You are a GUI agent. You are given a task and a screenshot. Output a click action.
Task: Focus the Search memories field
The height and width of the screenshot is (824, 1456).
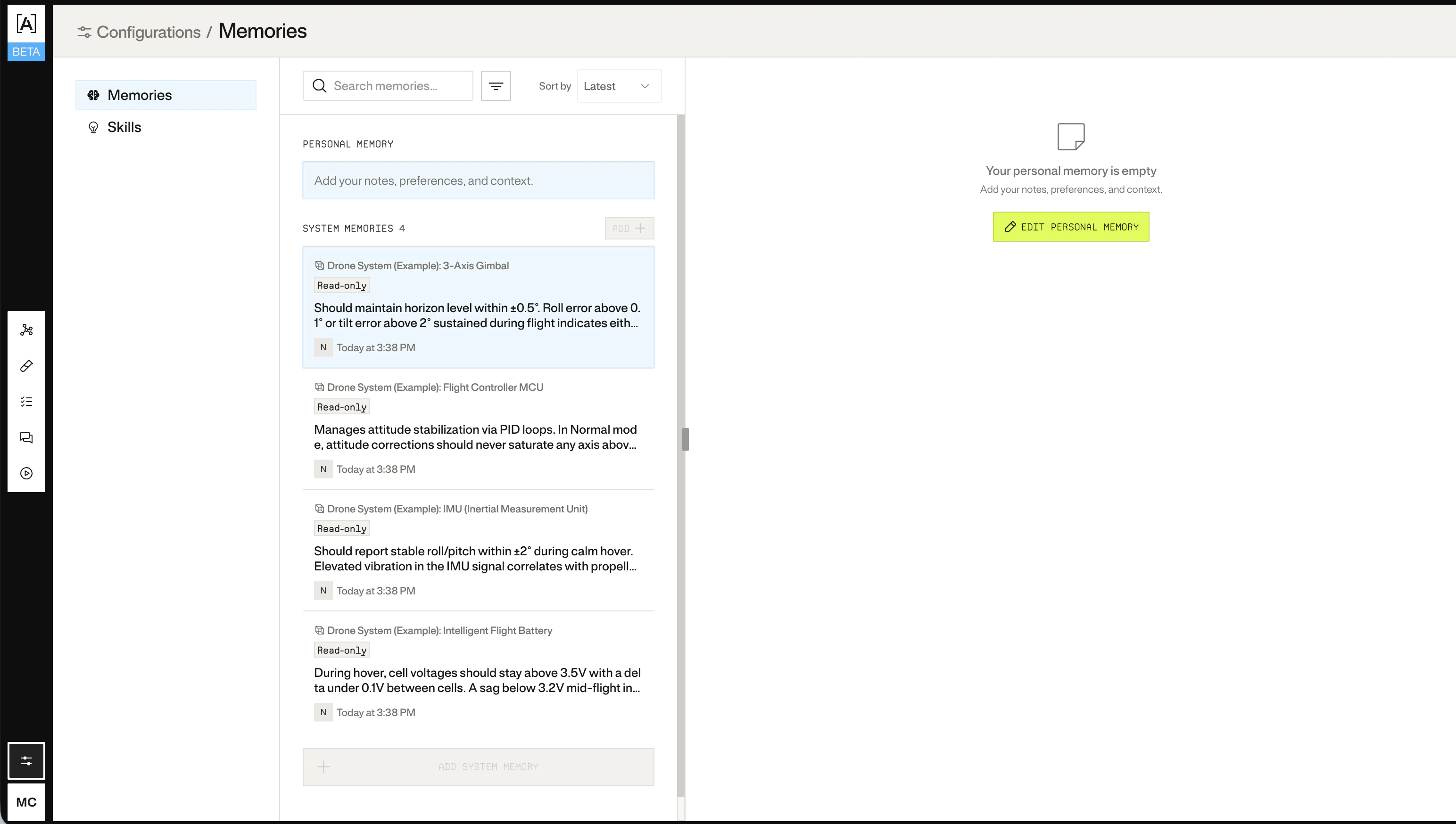pyautogui.click(x=396, y=86)
